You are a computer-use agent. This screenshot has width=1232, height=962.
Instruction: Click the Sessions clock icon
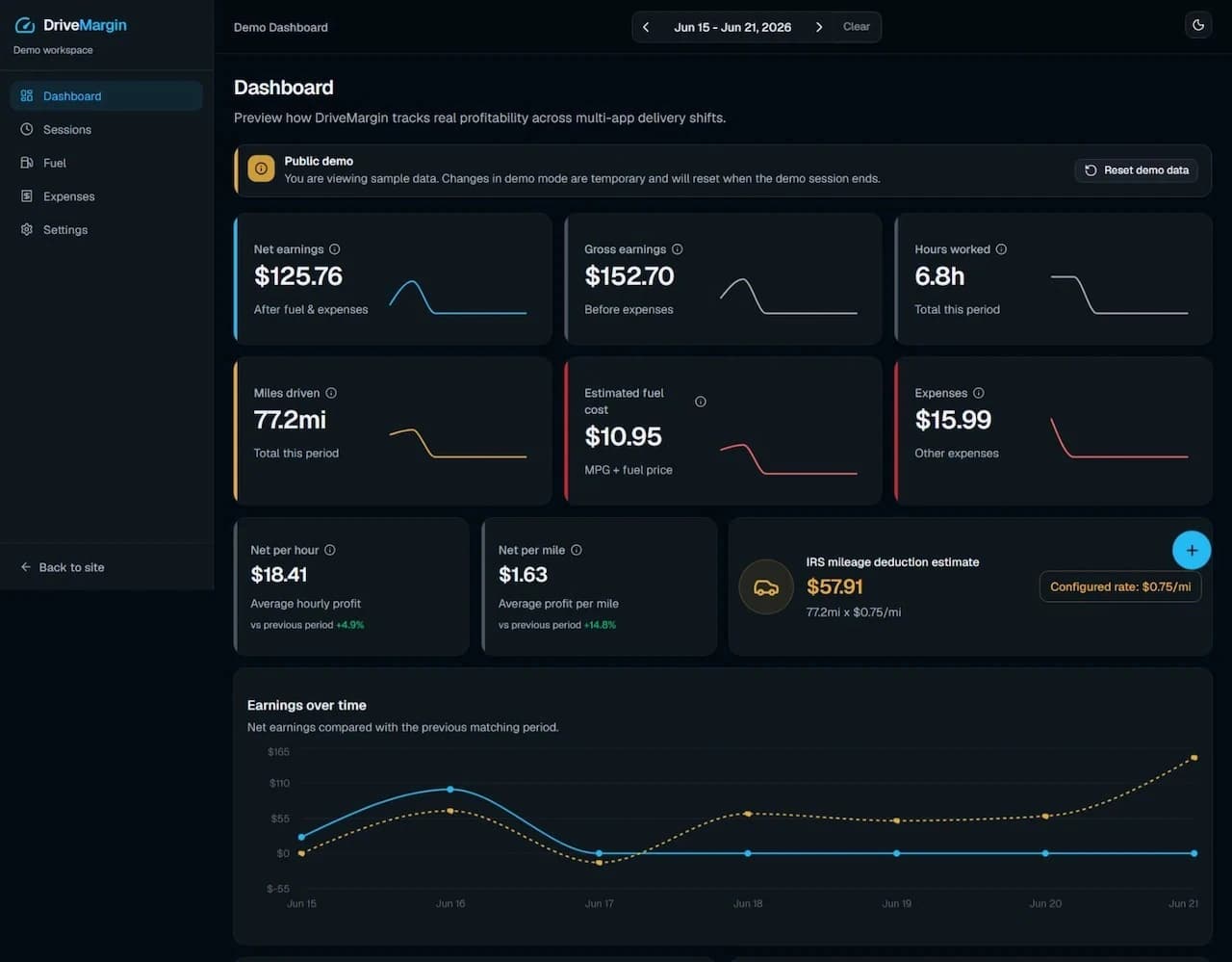click(27, 129)
